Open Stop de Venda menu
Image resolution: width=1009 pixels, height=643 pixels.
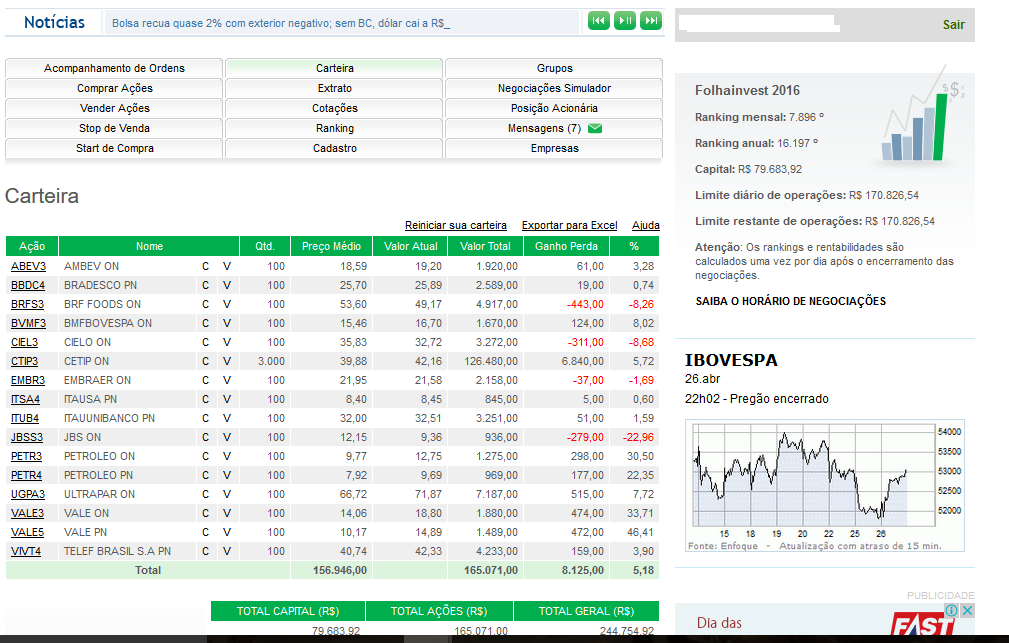point(114,128)
